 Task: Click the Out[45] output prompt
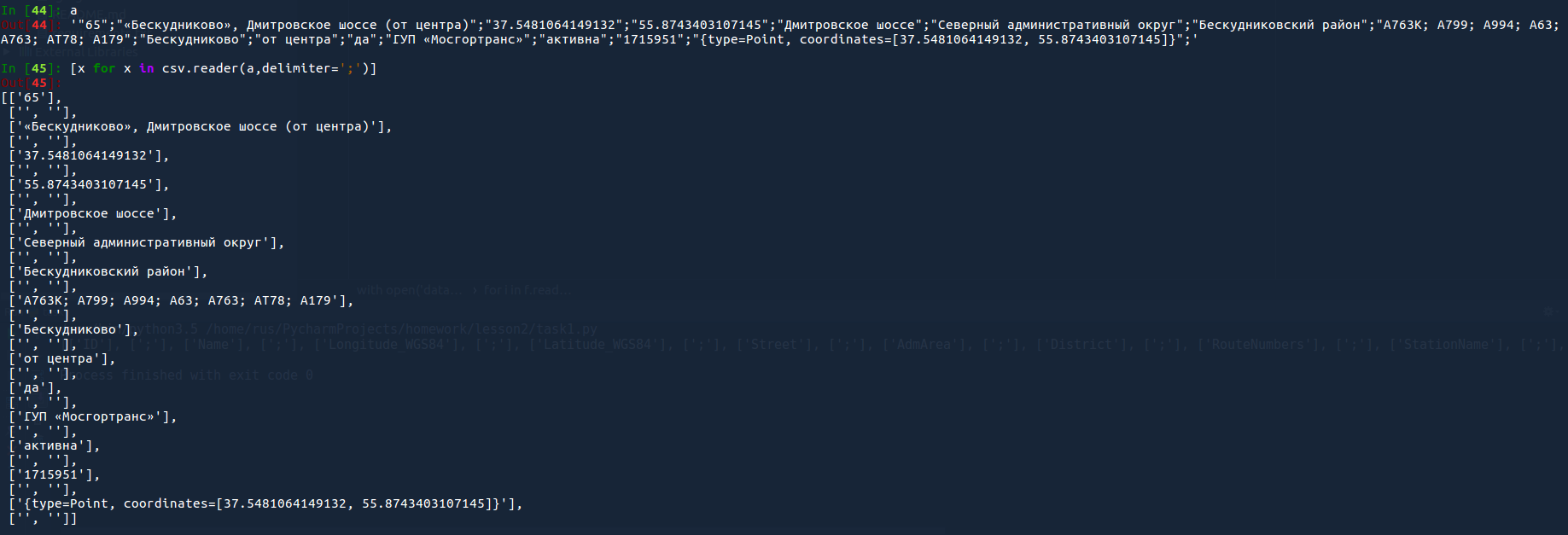coord(25,83)
